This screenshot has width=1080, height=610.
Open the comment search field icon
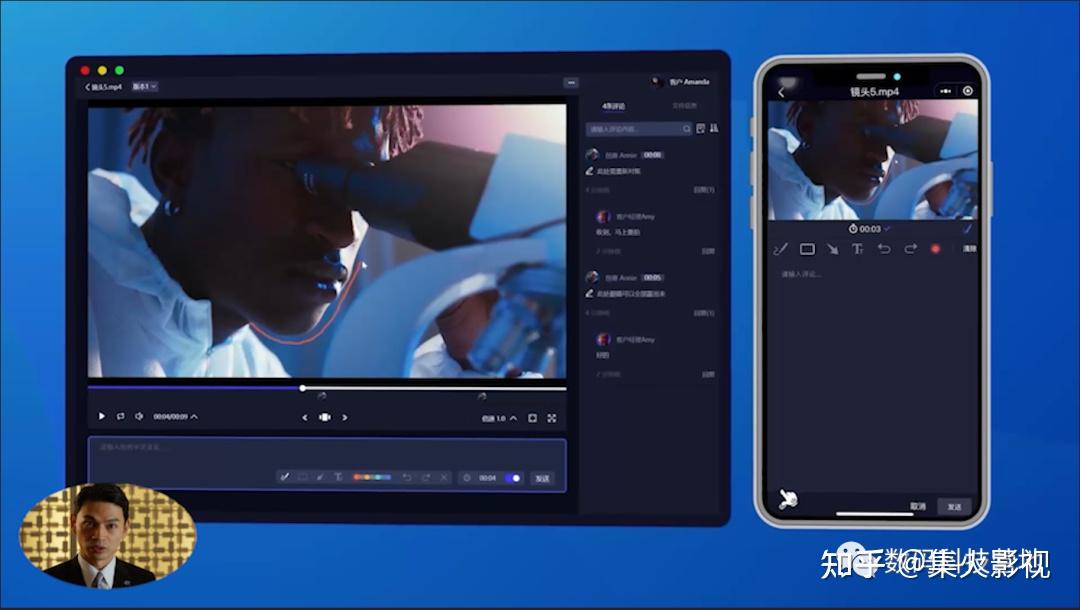click(x=685, y=128)
